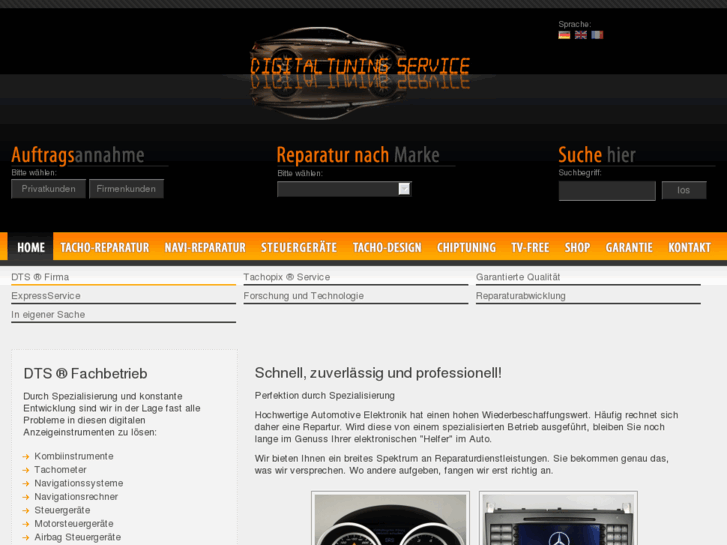Select the Motorsteuergeräte list entry
Screen dimensions: 727x545
pyautogui.click(x=74, y=524)
